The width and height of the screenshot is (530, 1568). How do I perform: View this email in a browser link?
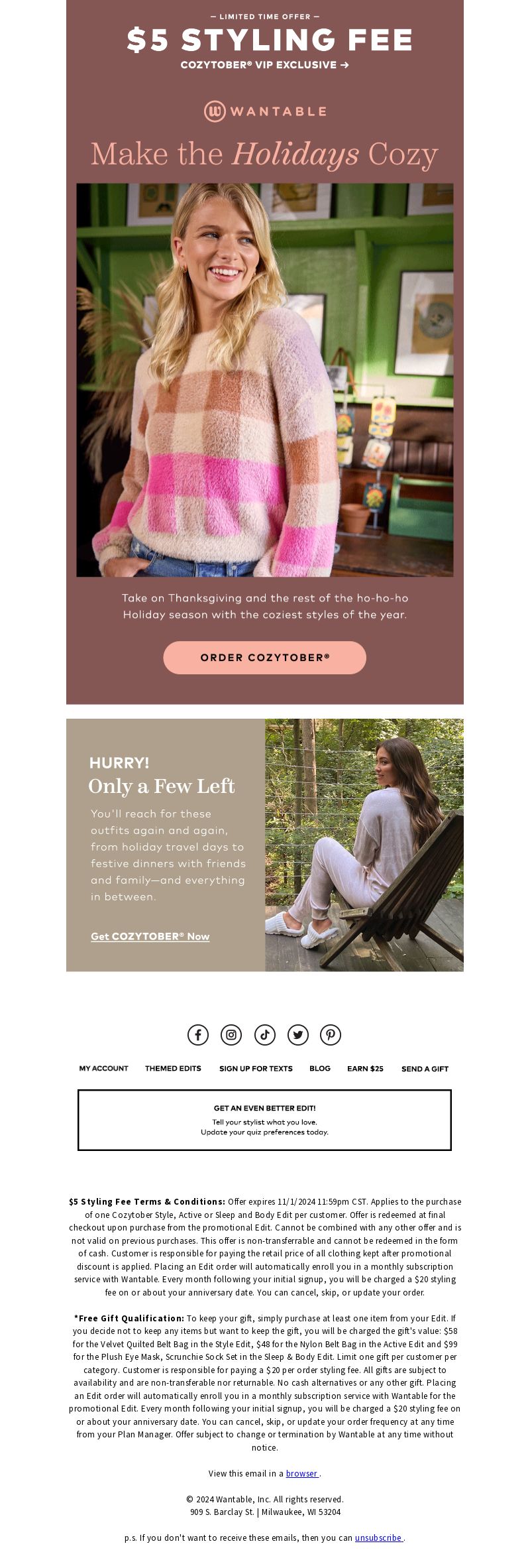point(302,1473)
